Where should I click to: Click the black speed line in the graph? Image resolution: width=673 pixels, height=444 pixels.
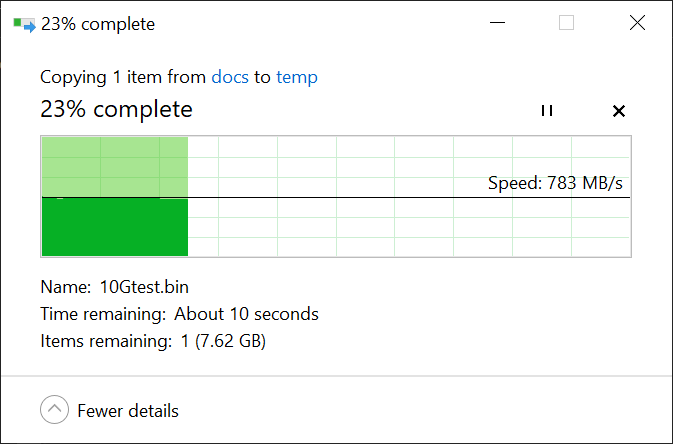[x=336, y=198]
